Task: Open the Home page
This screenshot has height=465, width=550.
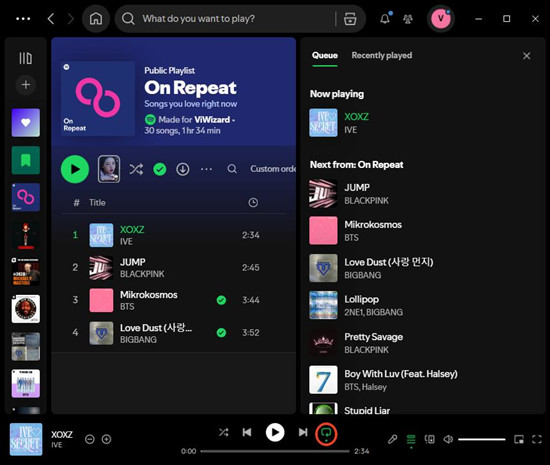Action: [x=96, y=19]
